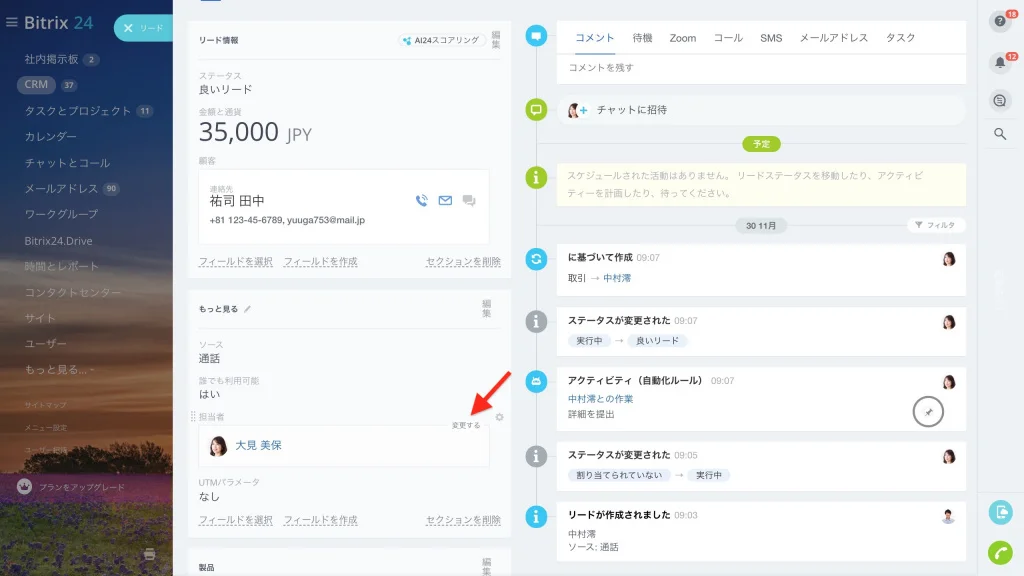This screenshot has height=576, width=1024.
Task: Open the フィルタ filter button
Action: click(x=936, y=225)
